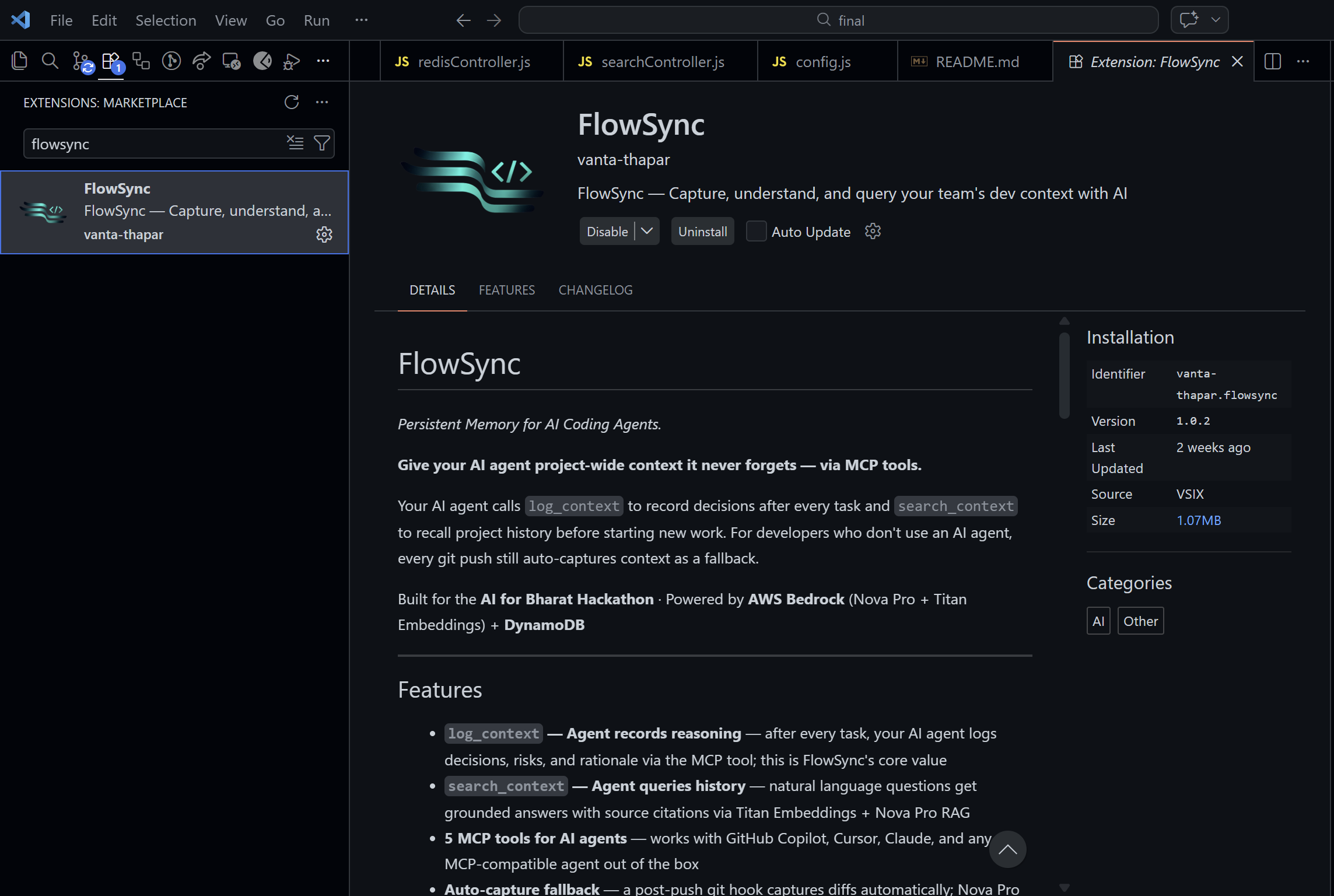Navigate forward with the right arrow
The image size is (1334, 896).
point(494,20)
